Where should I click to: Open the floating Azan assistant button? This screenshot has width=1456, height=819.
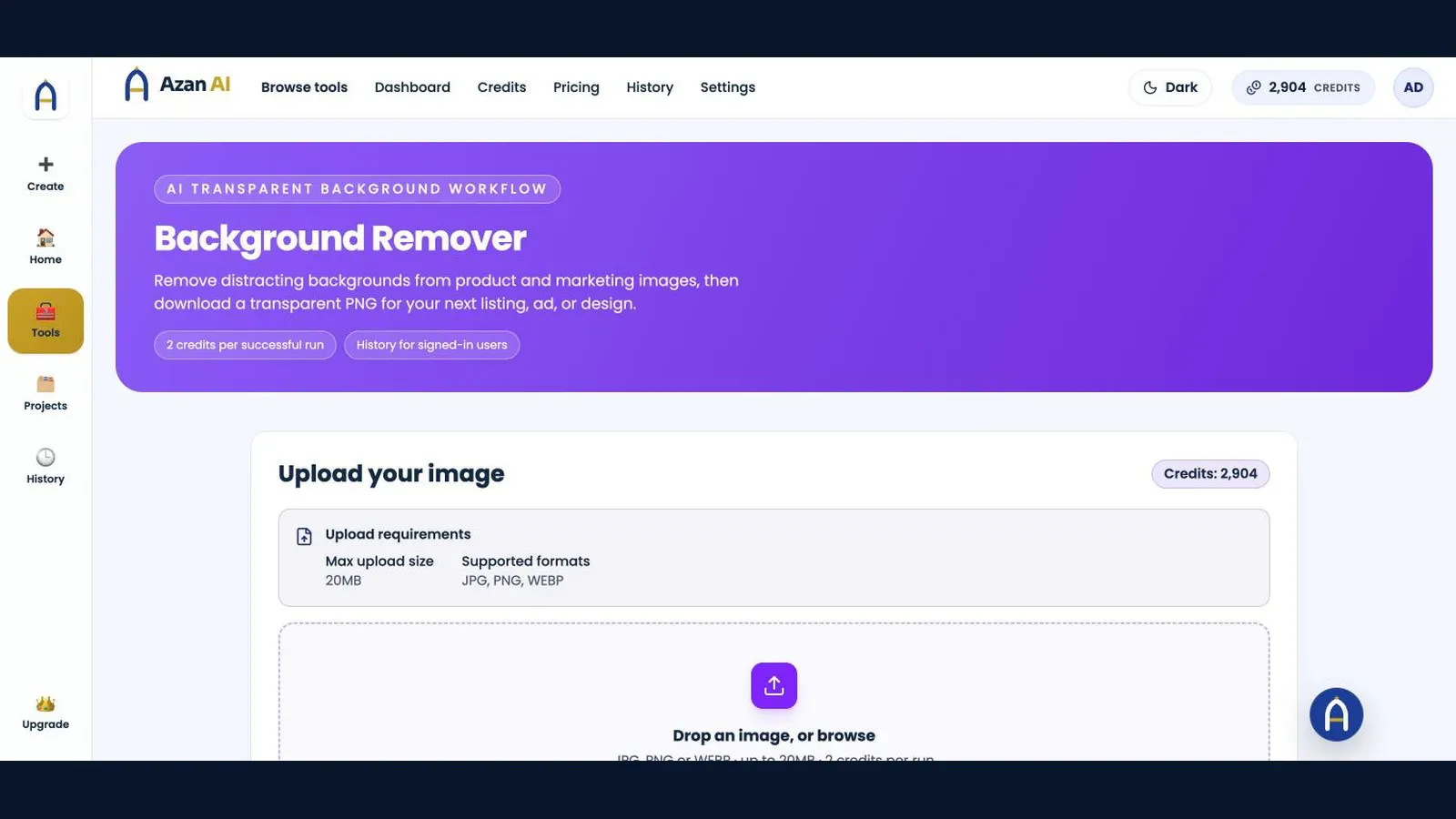tap(1336, 714)
